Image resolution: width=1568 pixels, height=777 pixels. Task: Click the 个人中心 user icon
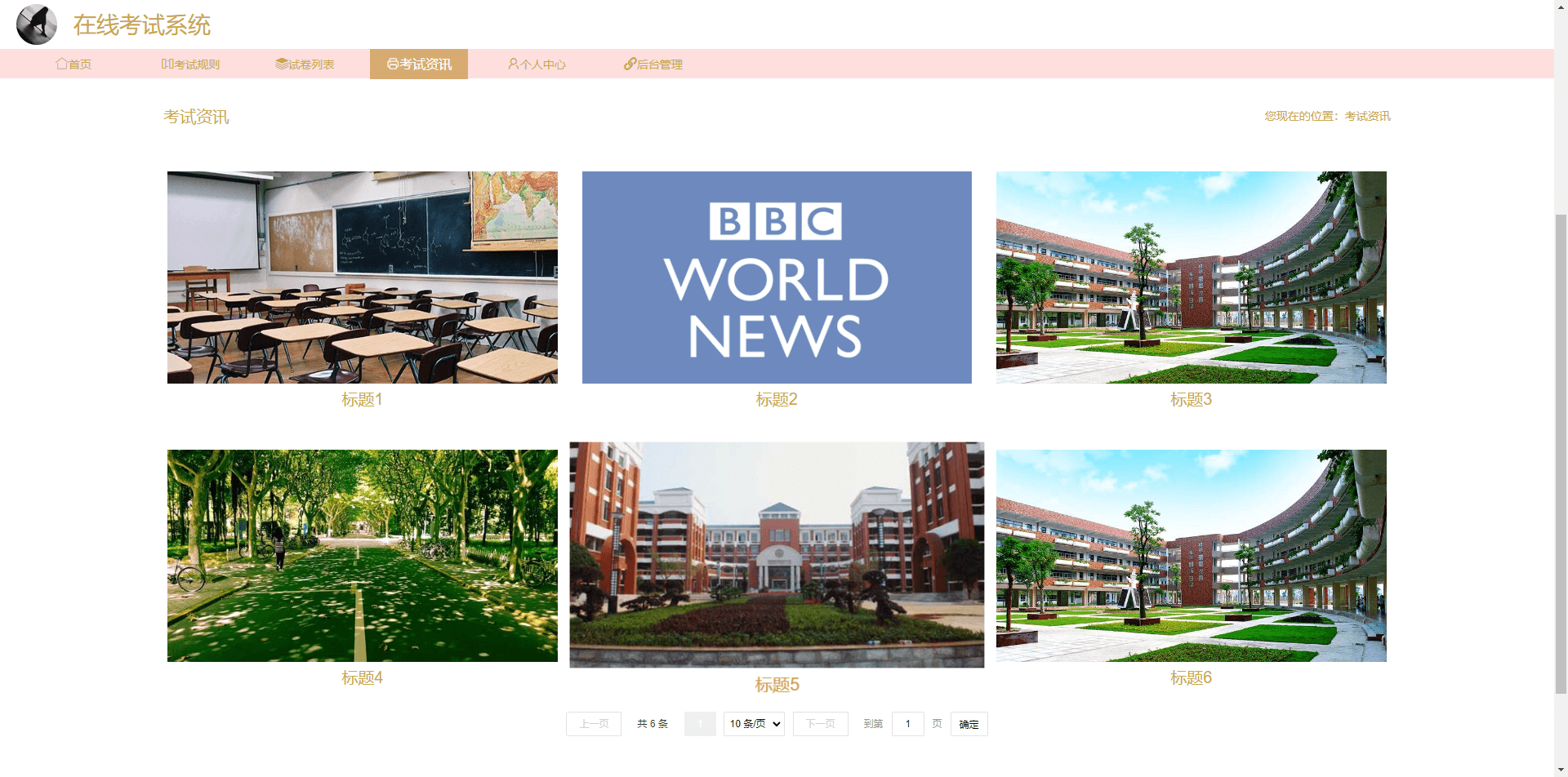513,64
